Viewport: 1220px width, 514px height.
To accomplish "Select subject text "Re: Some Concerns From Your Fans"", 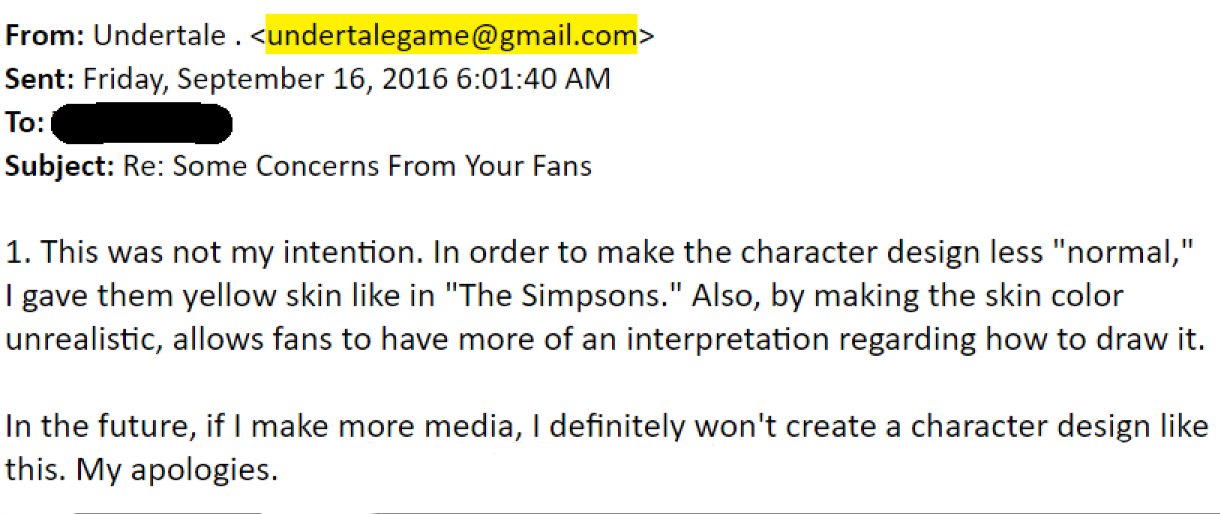I will point(358,166).
